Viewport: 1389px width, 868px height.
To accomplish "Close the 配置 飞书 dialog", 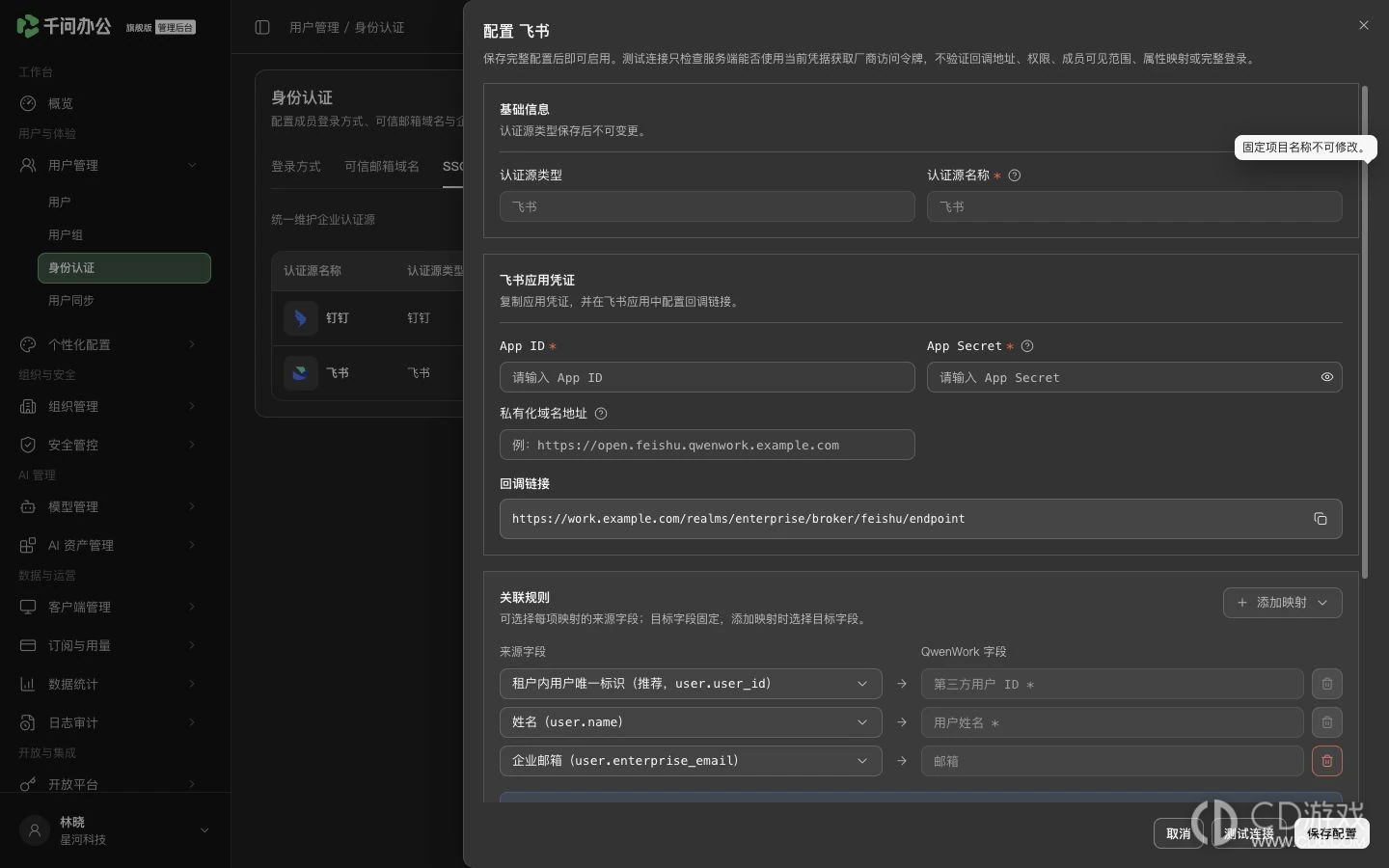I will tap(1364, 25).
